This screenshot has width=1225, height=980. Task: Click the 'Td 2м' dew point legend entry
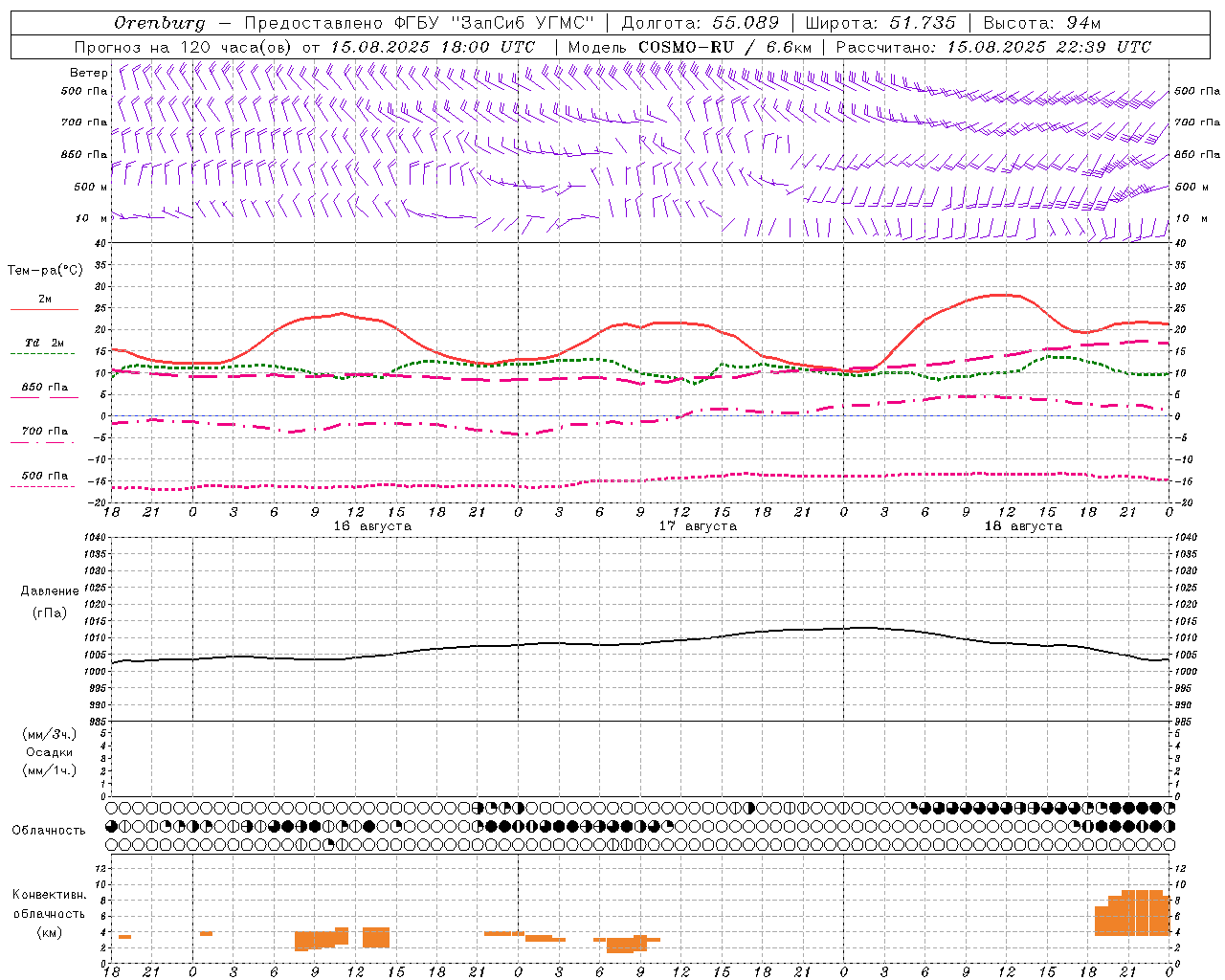click(x=44, y=343)
